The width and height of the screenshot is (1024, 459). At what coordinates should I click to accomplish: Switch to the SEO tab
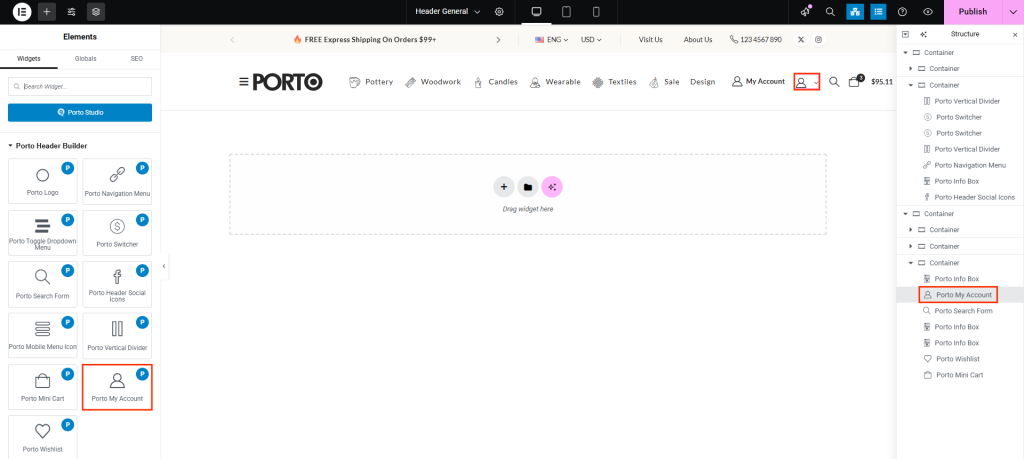(x=137, y=59)
